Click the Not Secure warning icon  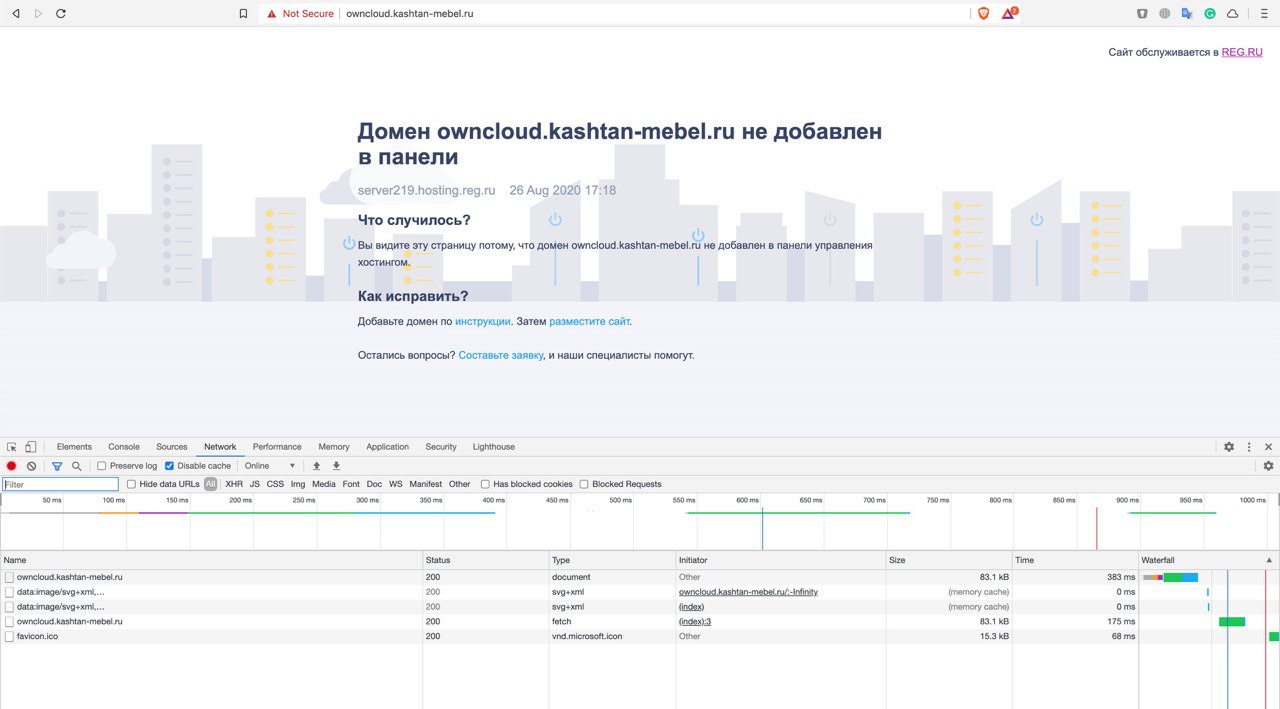[x=271, y=14]
